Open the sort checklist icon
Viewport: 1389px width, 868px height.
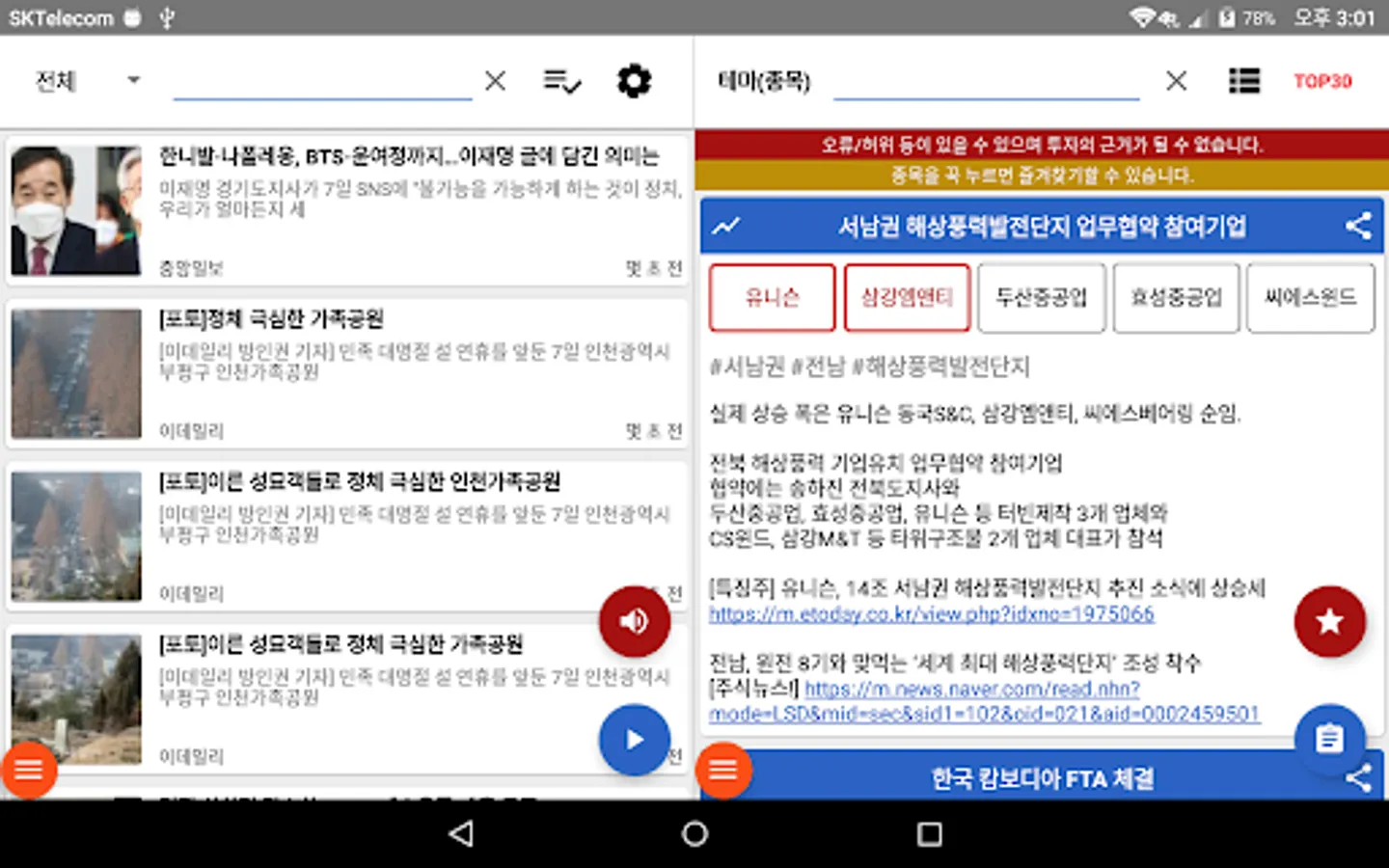[562, 81]
